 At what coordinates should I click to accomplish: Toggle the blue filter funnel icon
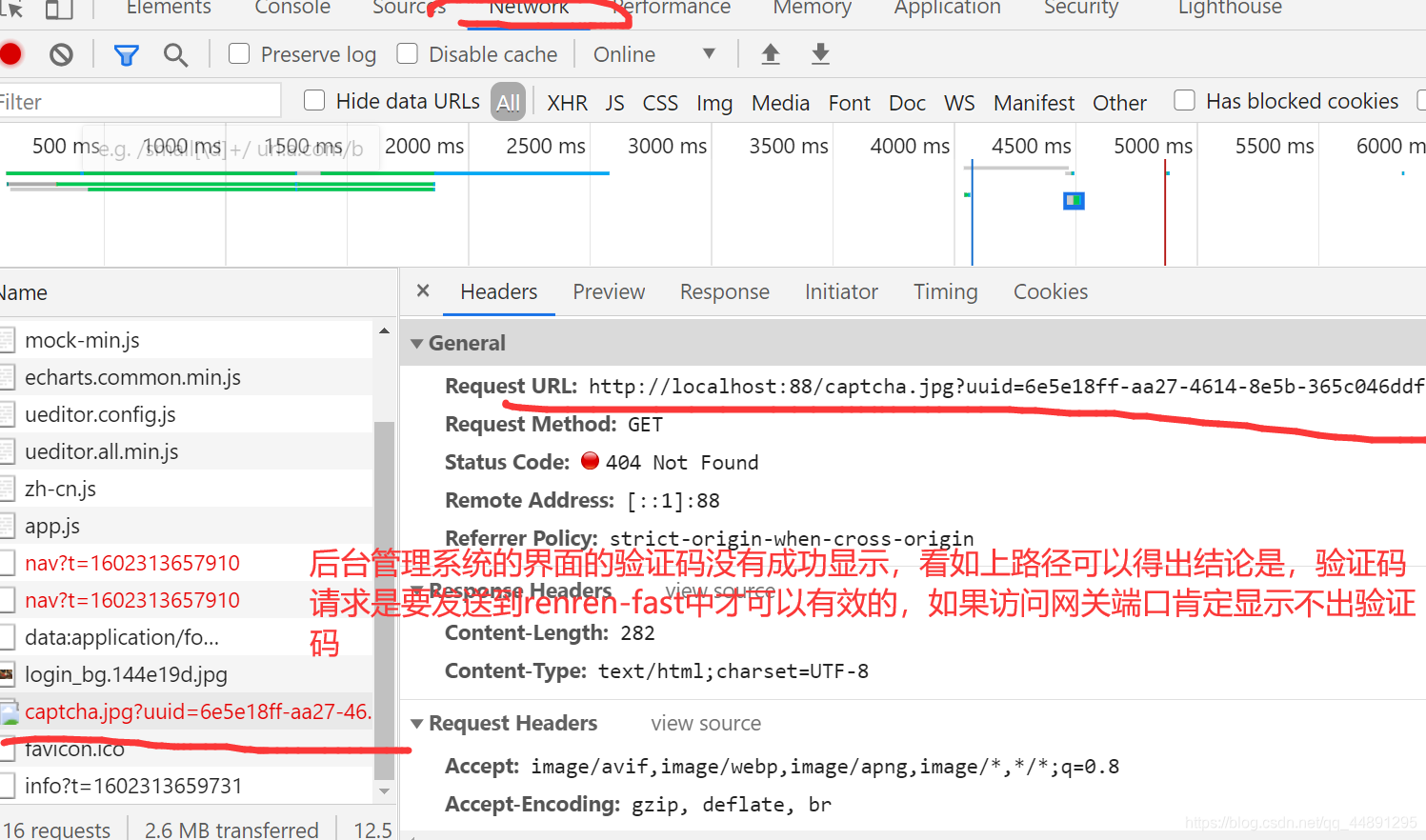coord(126,55)
